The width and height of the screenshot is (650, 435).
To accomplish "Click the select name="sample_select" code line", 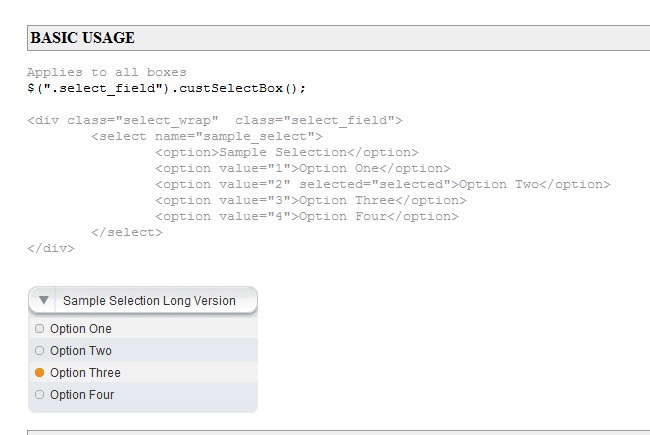I will tap(206, 136).
